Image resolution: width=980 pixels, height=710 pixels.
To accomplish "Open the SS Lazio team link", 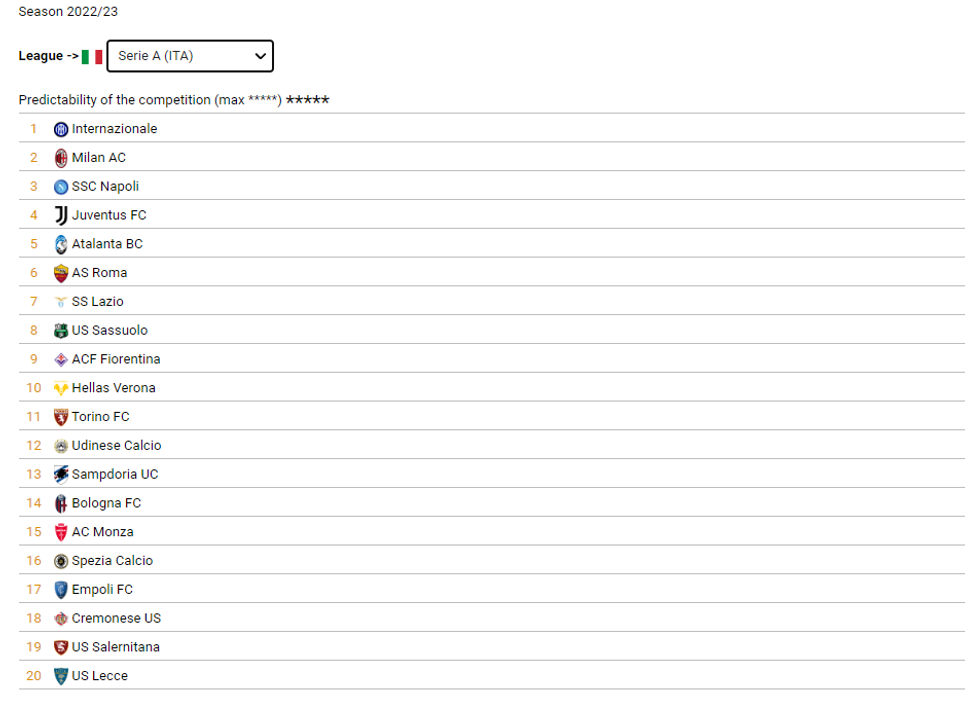I will coord(97,302).
